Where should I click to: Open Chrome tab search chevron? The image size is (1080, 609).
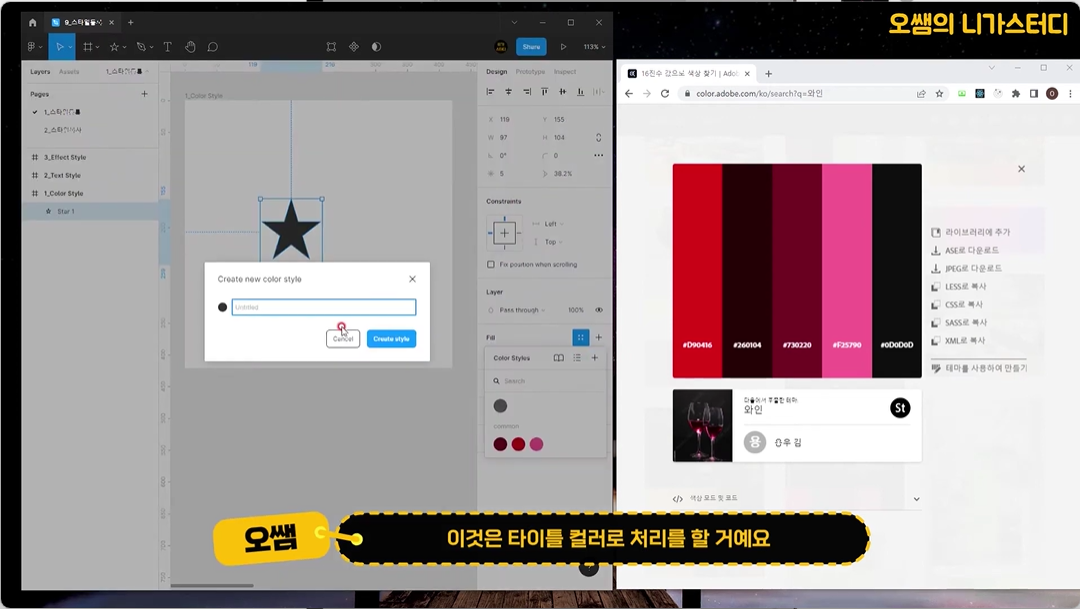click(x=992, y=68)
